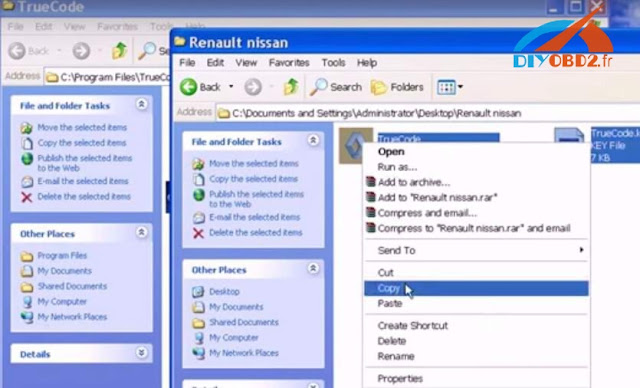Choose Properties in context menu
The height and width of the screenshot is (388, 640).
476,379
